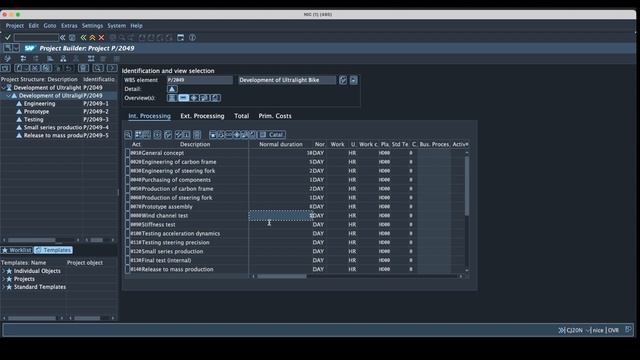Viewport: 640px width, 360px height.
Task: Expand Standard Templates node
Action: coord(4,287)
